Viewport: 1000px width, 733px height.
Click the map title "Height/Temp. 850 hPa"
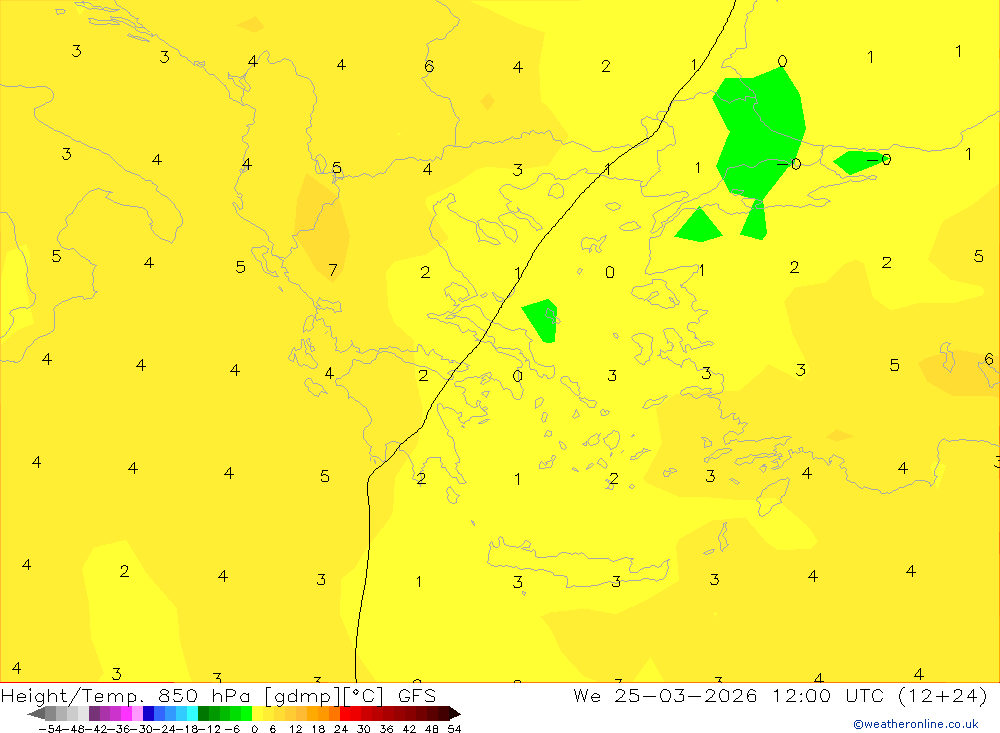point(126,695)
